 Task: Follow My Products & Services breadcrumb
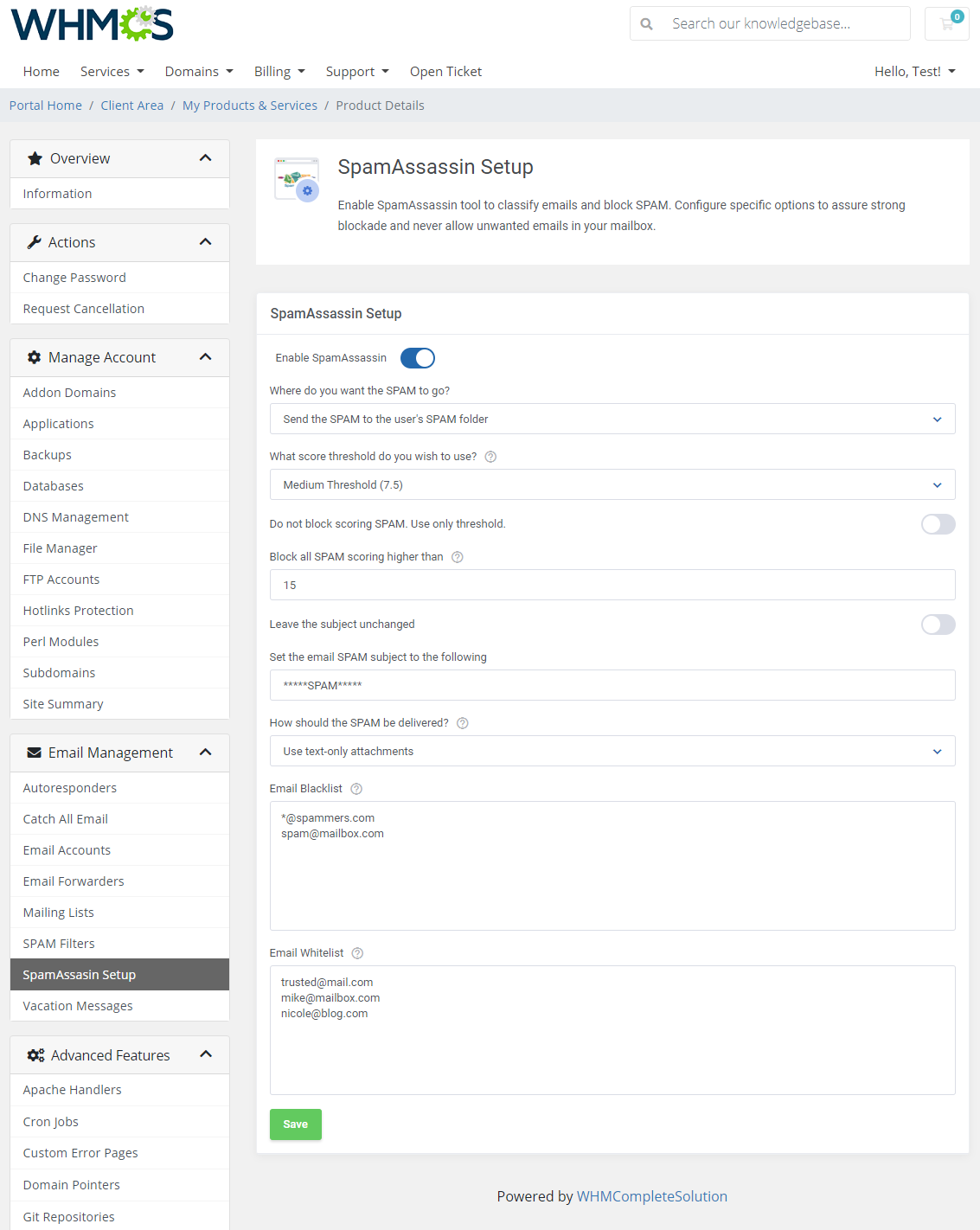[x=250, y=106]
